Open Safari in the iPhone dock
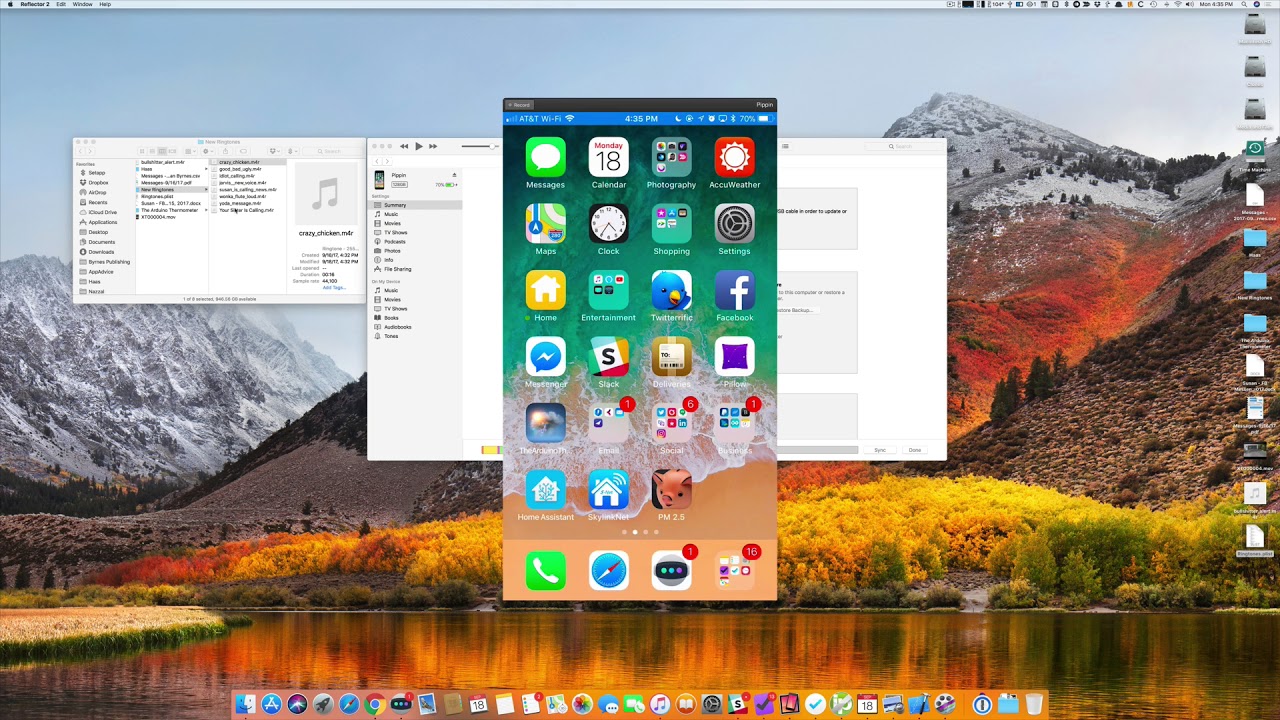The width and height of the screenshot is (1280, 720). [608, 571]
